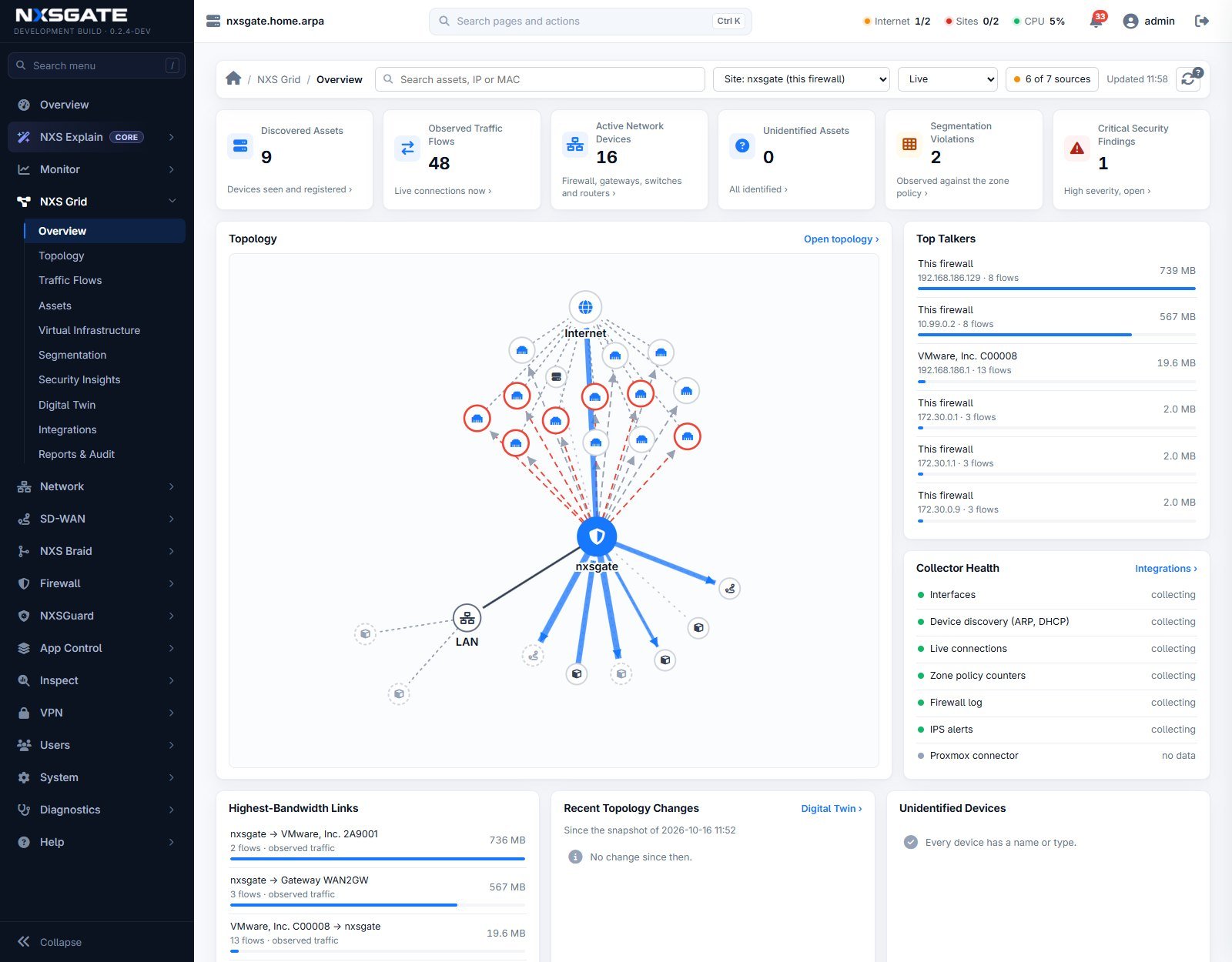
Task: Click the Search menu field in sidebar
Action: click(96, 65)
